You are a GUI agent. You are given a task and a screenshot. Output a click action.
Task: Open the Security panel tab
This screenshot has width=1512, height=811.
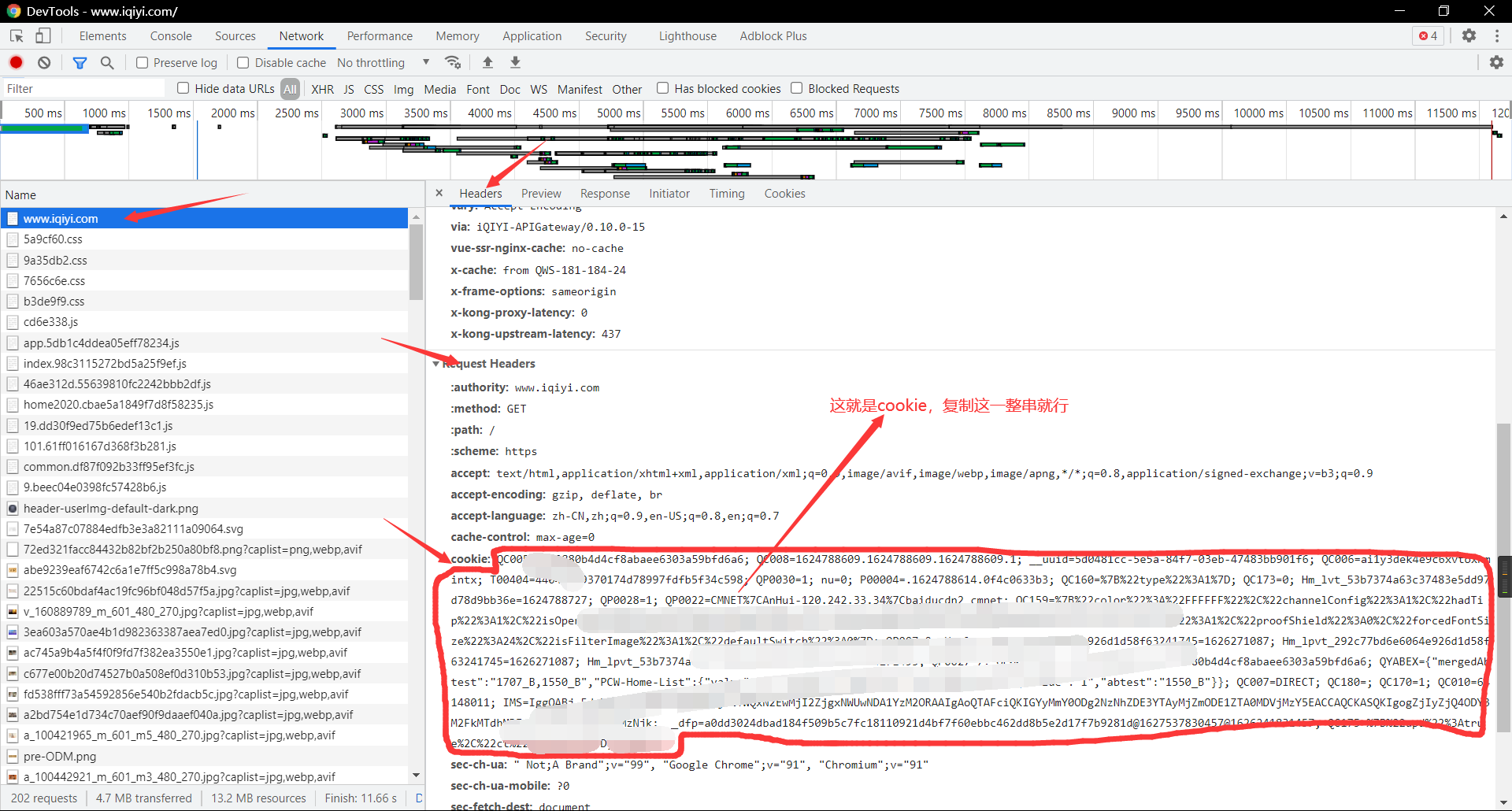point(606,35)
